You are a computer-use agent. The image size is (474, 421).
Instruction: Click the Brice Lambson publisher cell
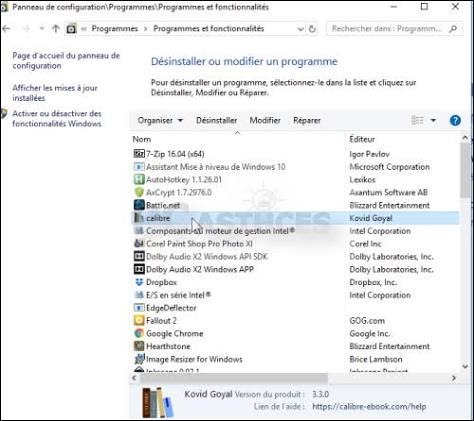(x=376, y=359)
